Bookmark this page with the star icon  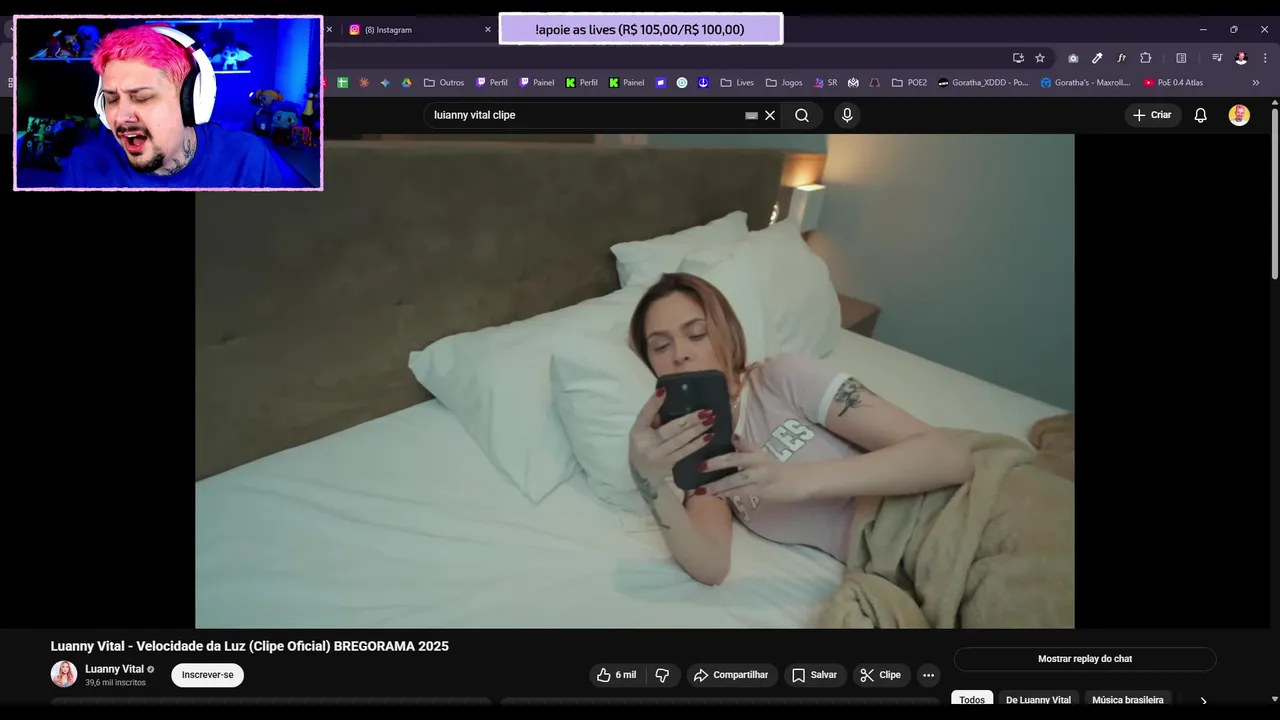point(1040,58)
